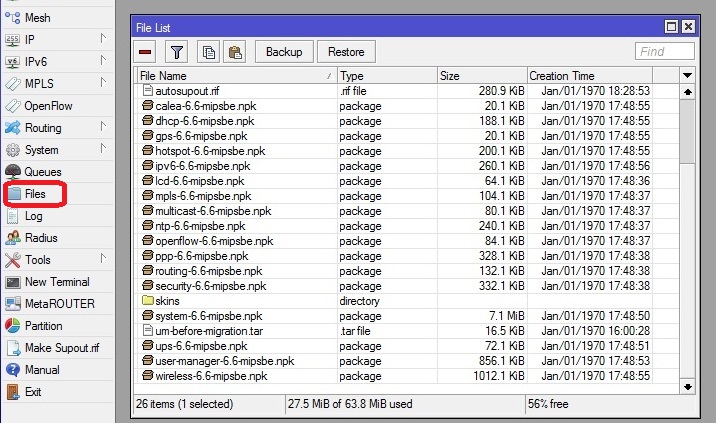Screen dimensions: 716x423
Task: Click the red minus Remove button
Action: [x=146, y=51]
